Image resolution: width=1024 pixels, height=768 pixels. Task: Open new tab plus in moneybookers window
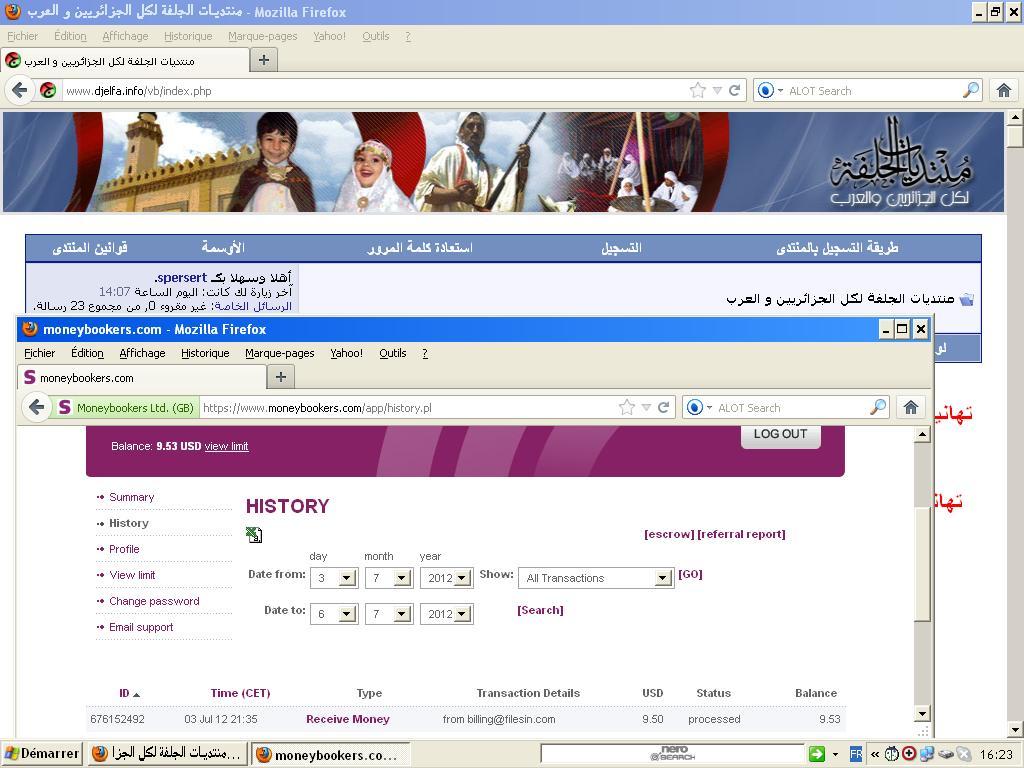tap(281, 377)
